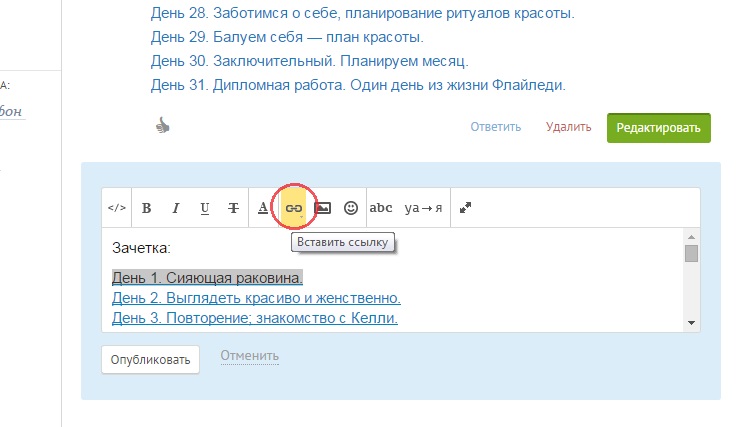This screenshot has height=427, width=745.
Task: Open the text color picker
Action: tap(263, 208)
